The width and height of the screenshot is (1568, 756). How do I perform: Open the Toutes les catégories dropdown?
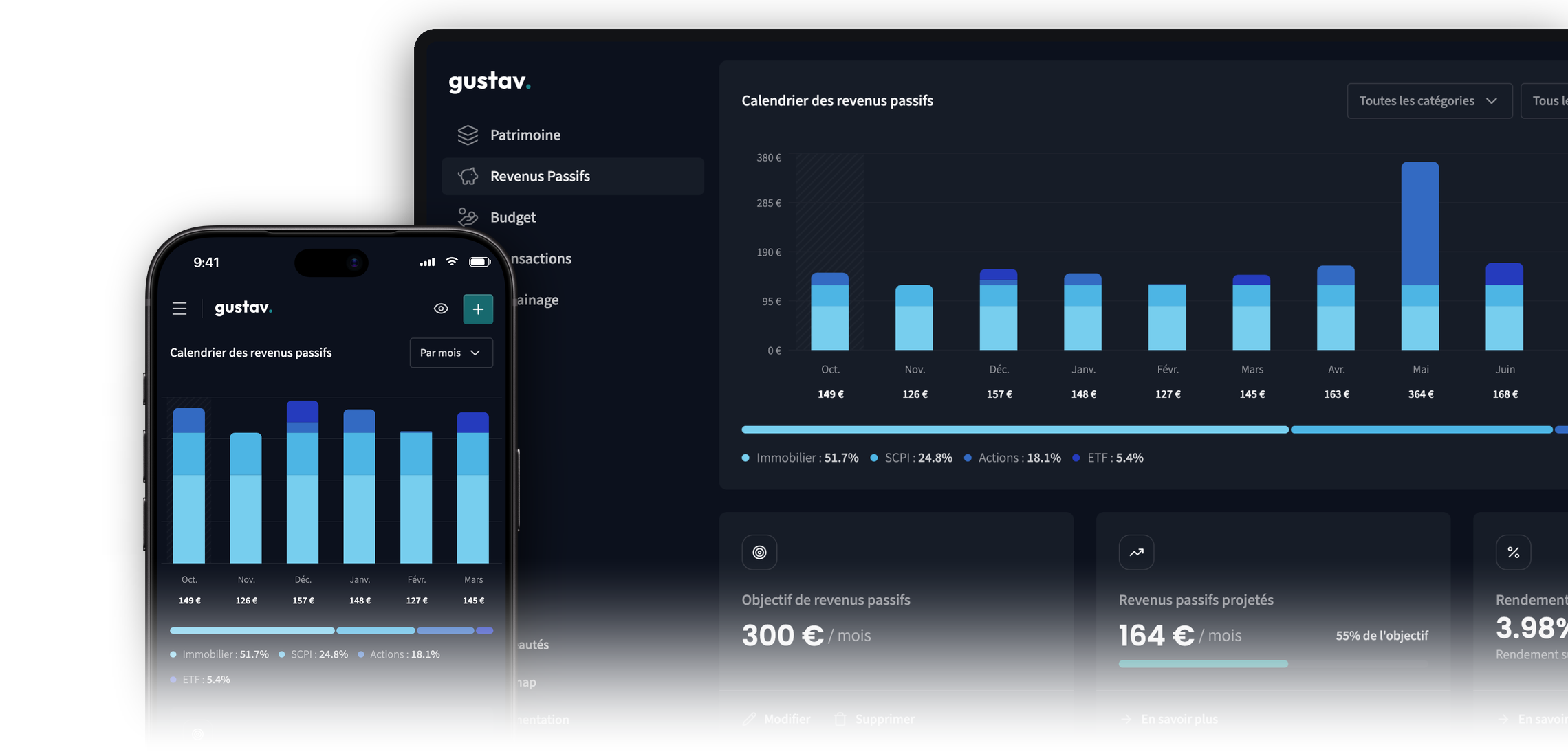pos(1429,100)
